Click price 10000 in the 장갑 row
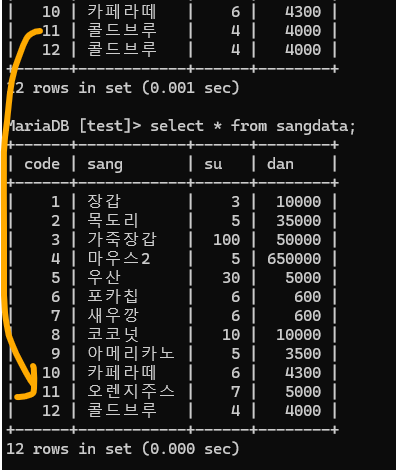Screen dimensions: 396x470 [x=299, y=202]
